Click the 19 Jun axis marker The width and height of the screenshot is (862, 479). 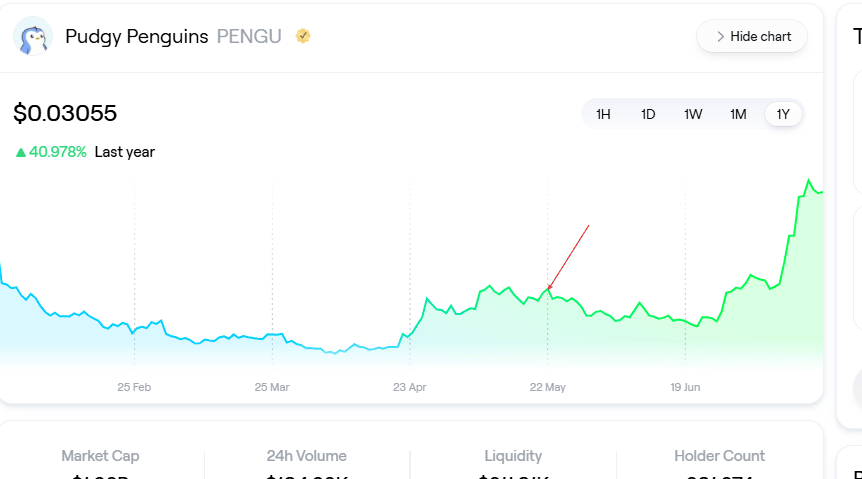(x=685, y=387)
